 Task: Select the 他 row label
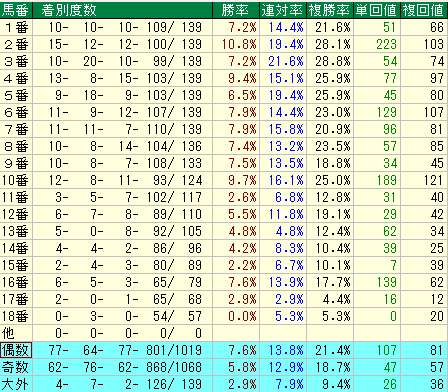point(8,333)
